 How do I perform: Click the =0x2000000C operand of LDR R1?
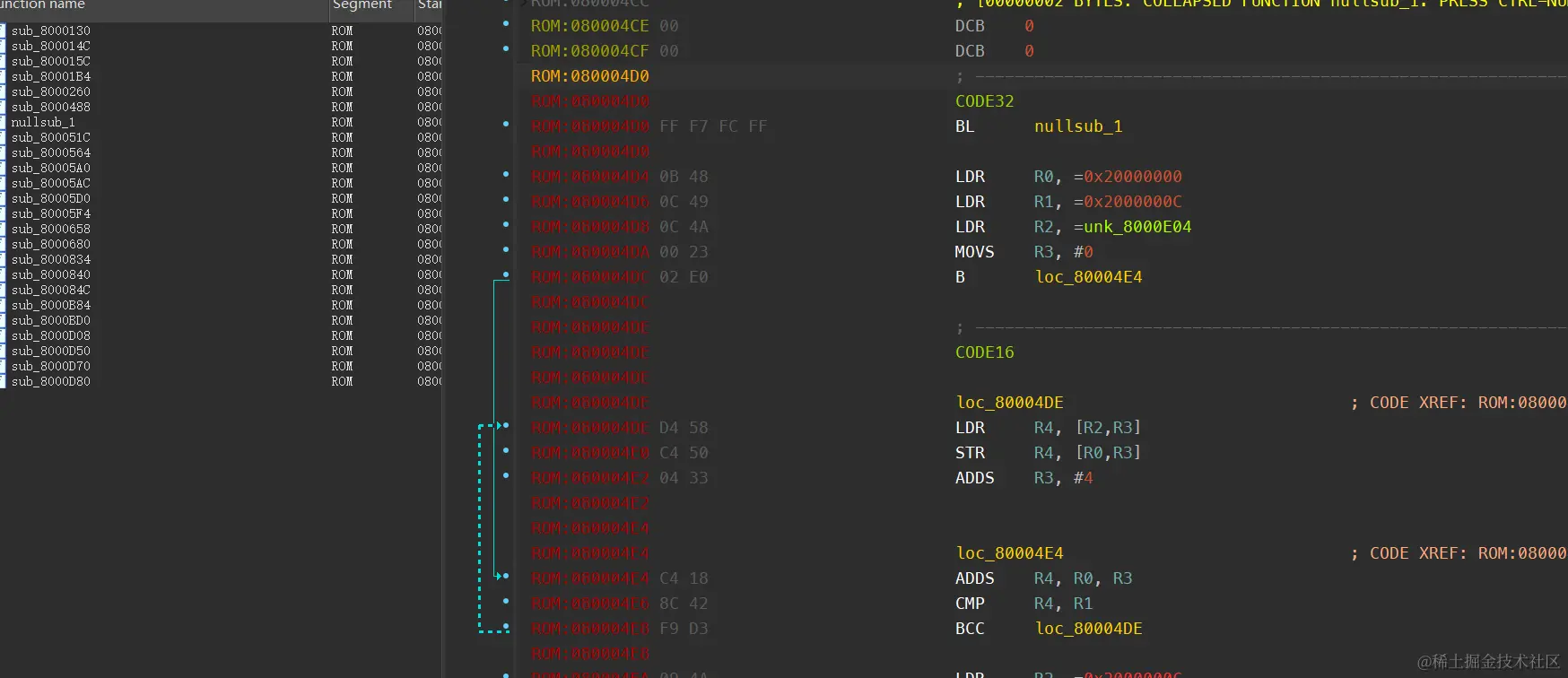pos(1128,202)
